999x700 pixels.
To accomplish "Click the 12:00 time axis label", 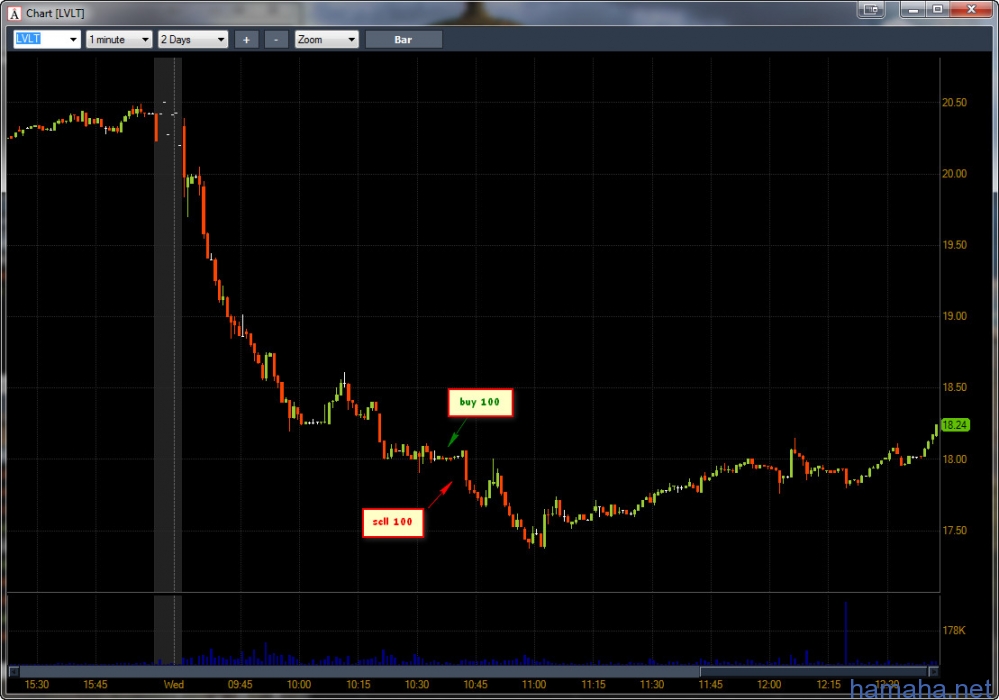I will (x=769, y=685).
